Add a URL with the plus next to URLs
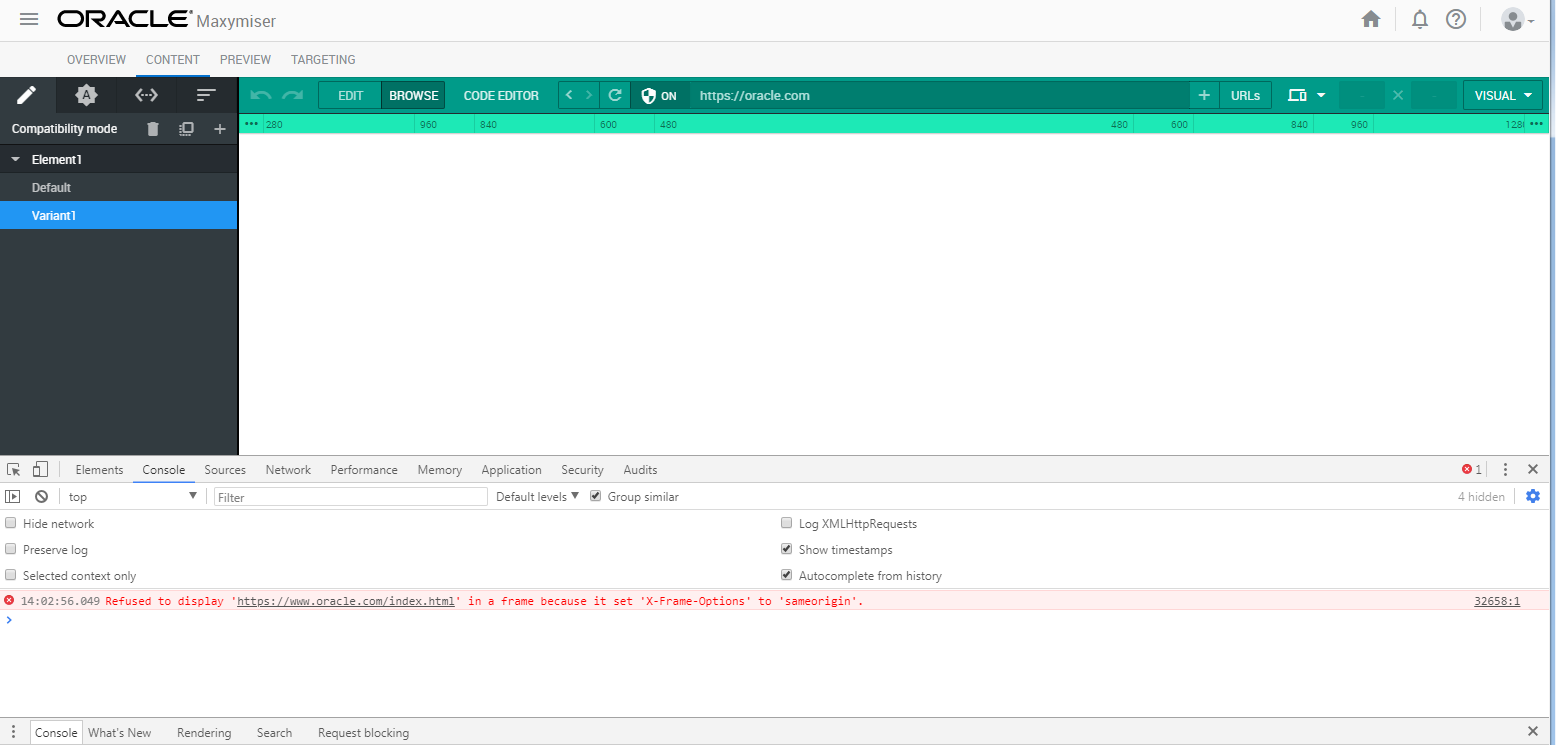Viewport: 1556px width, 745px height. (x=1204, y=96)
